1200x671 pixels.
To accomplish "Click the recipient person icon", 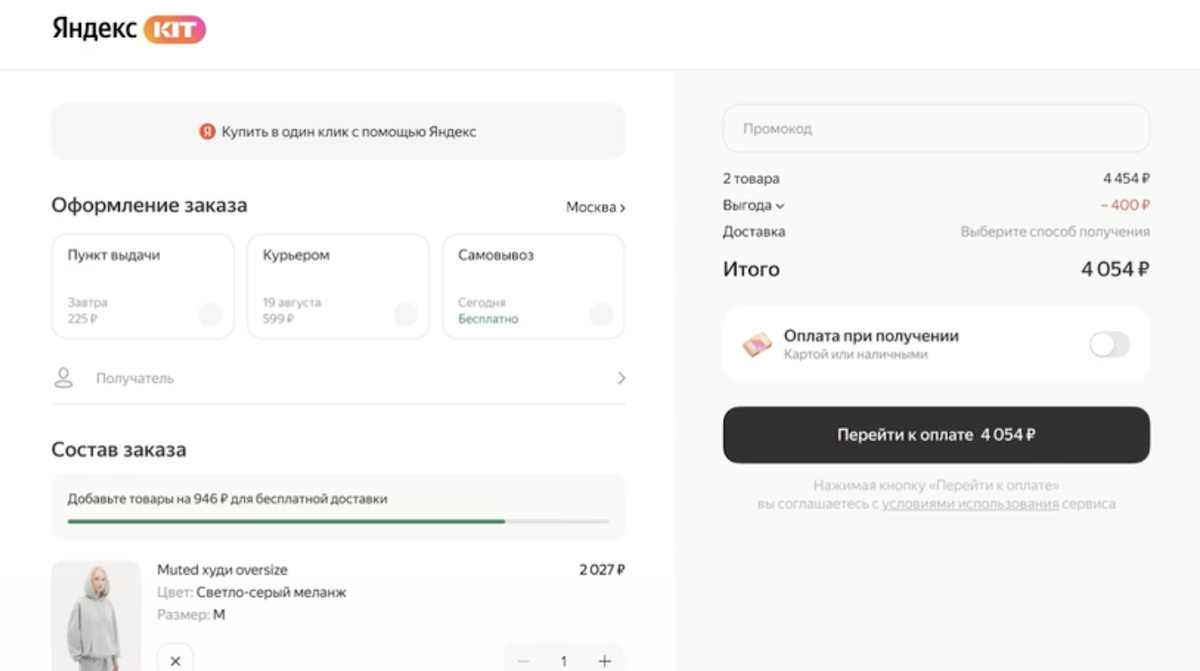I will (64, 378).
